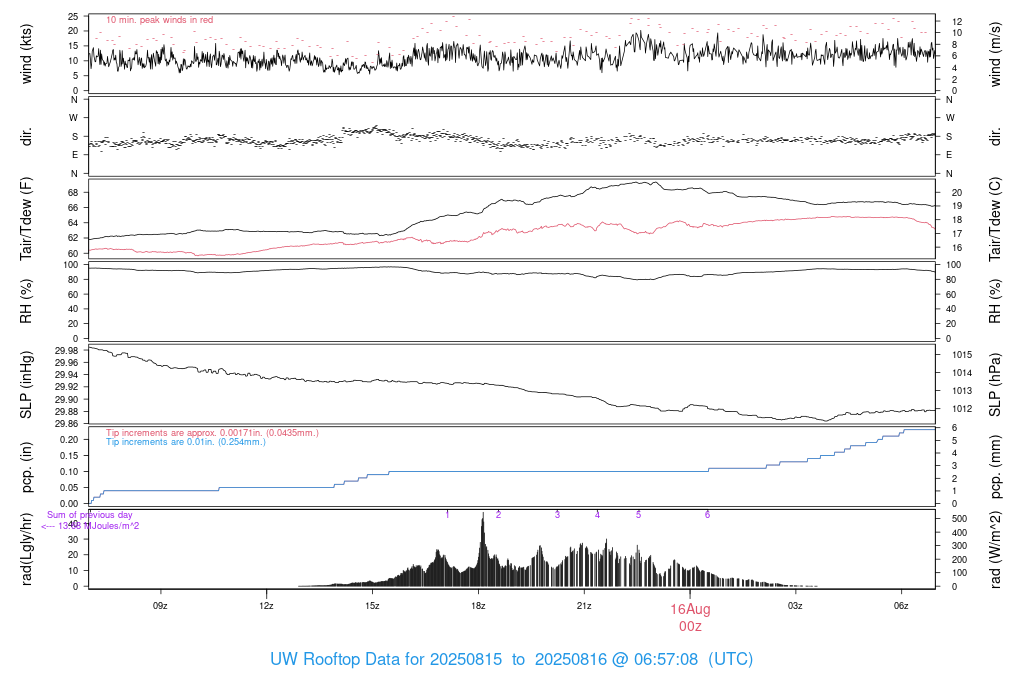This screenshot has height=700, width=1024.
Task: Click the 'pcp. (in)' axis label
Action: point(26,467)
